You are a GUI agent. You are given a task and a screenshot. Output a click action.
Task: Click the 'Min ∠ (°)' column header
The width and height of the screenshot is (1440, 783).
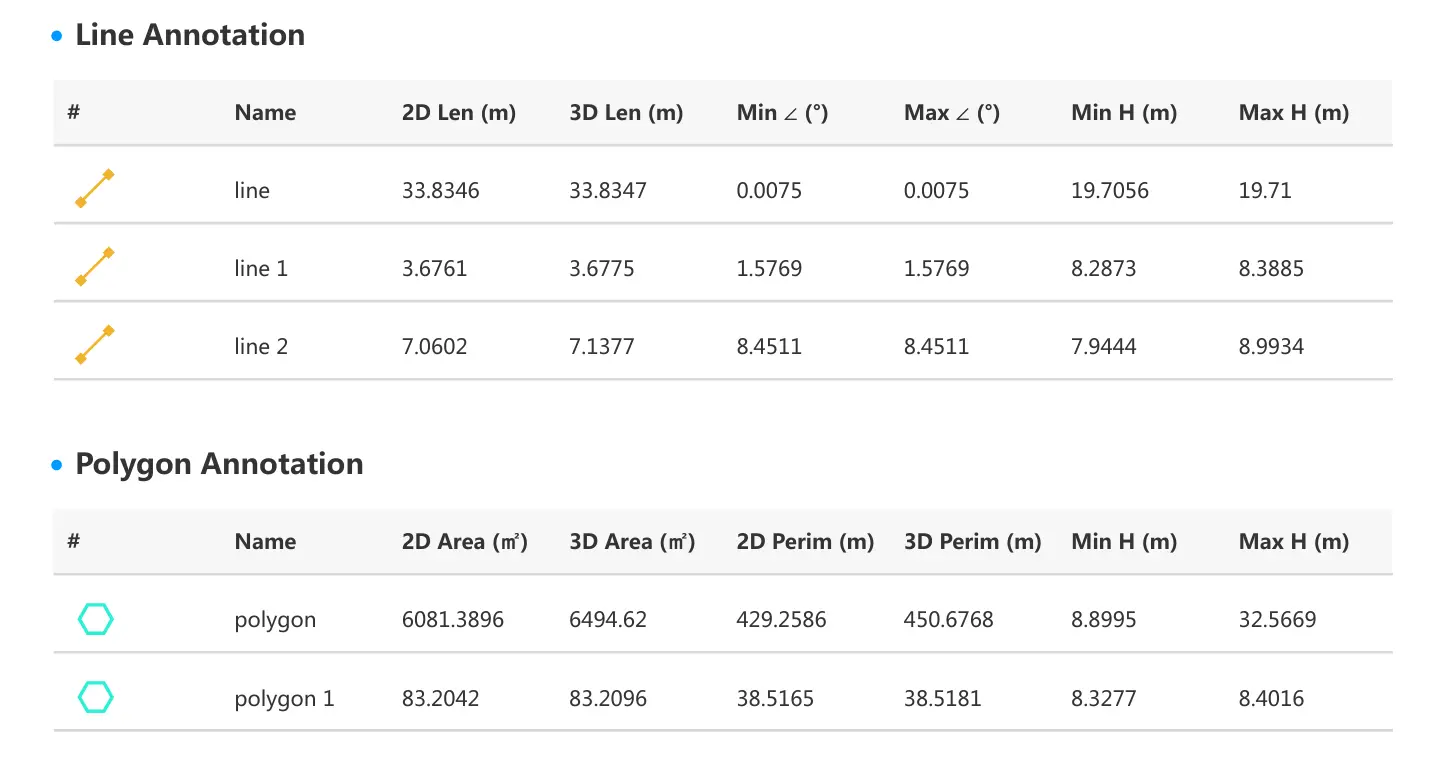tap(782, 113)
